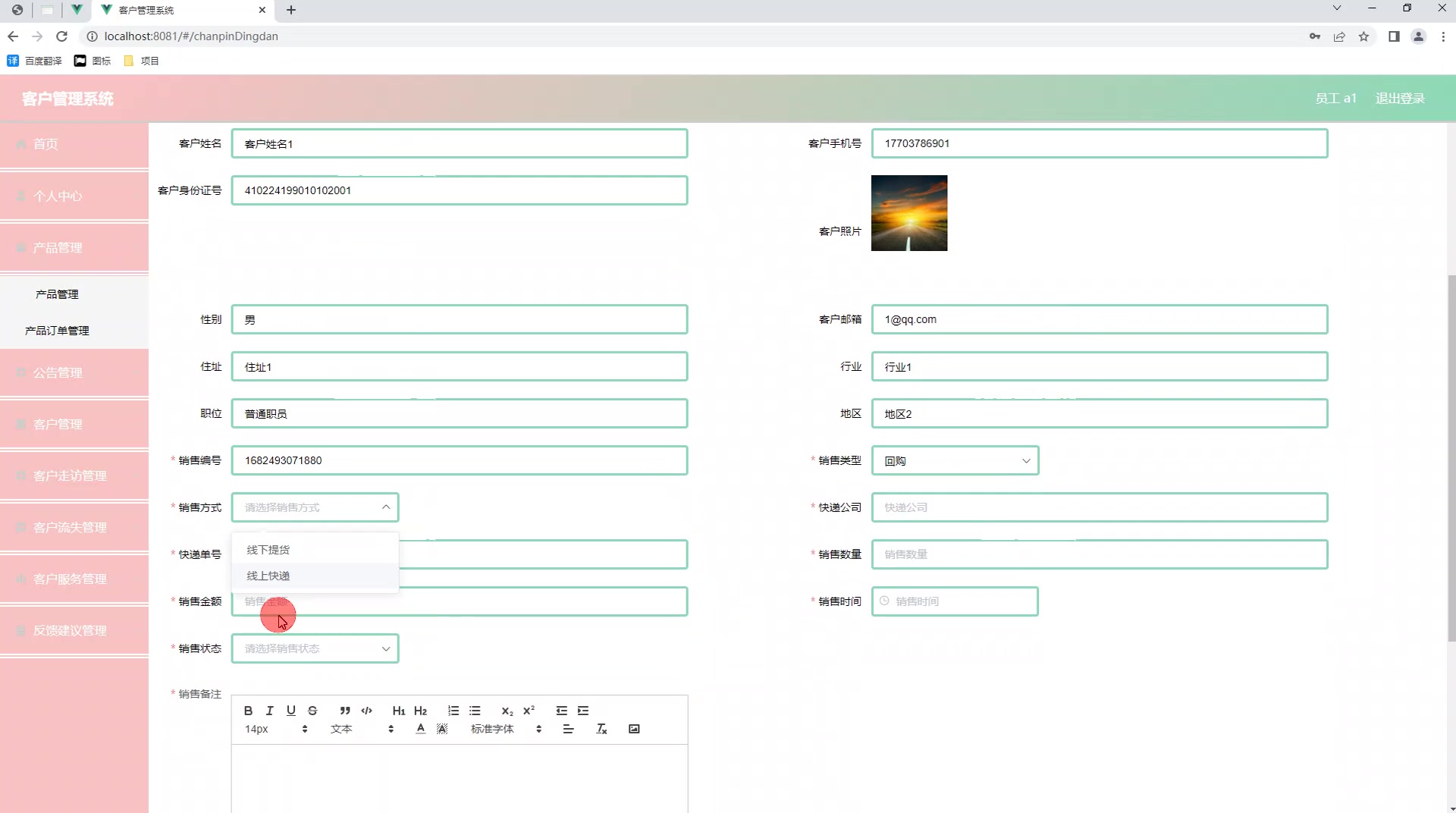Apply H1 heading in the rich text editor

(399, 711)
